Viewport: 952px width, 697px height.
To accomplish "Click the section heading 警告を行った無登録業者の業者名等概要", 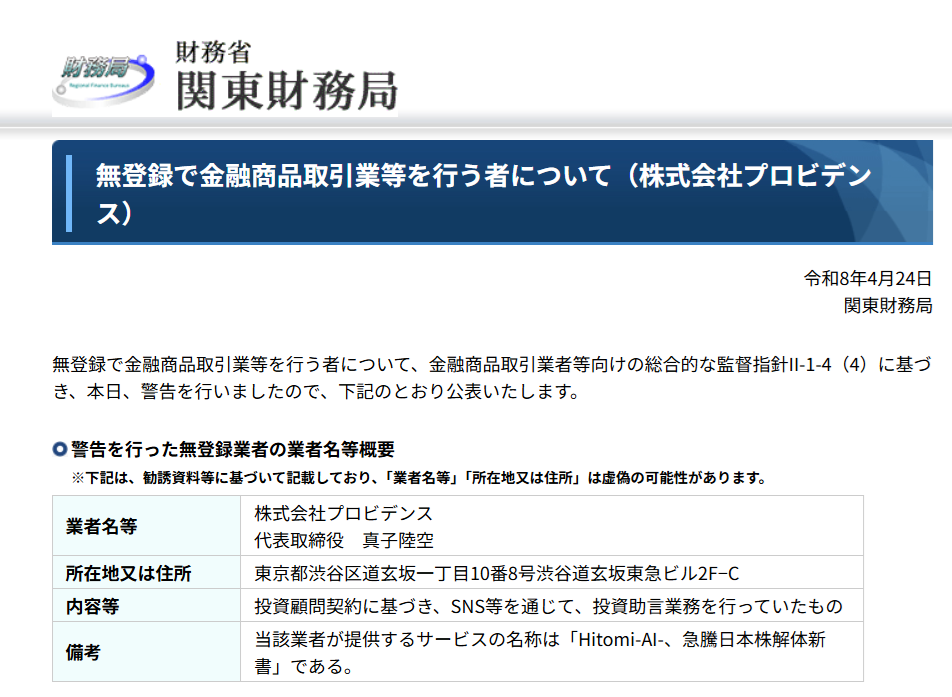I will tap(233, 449).
